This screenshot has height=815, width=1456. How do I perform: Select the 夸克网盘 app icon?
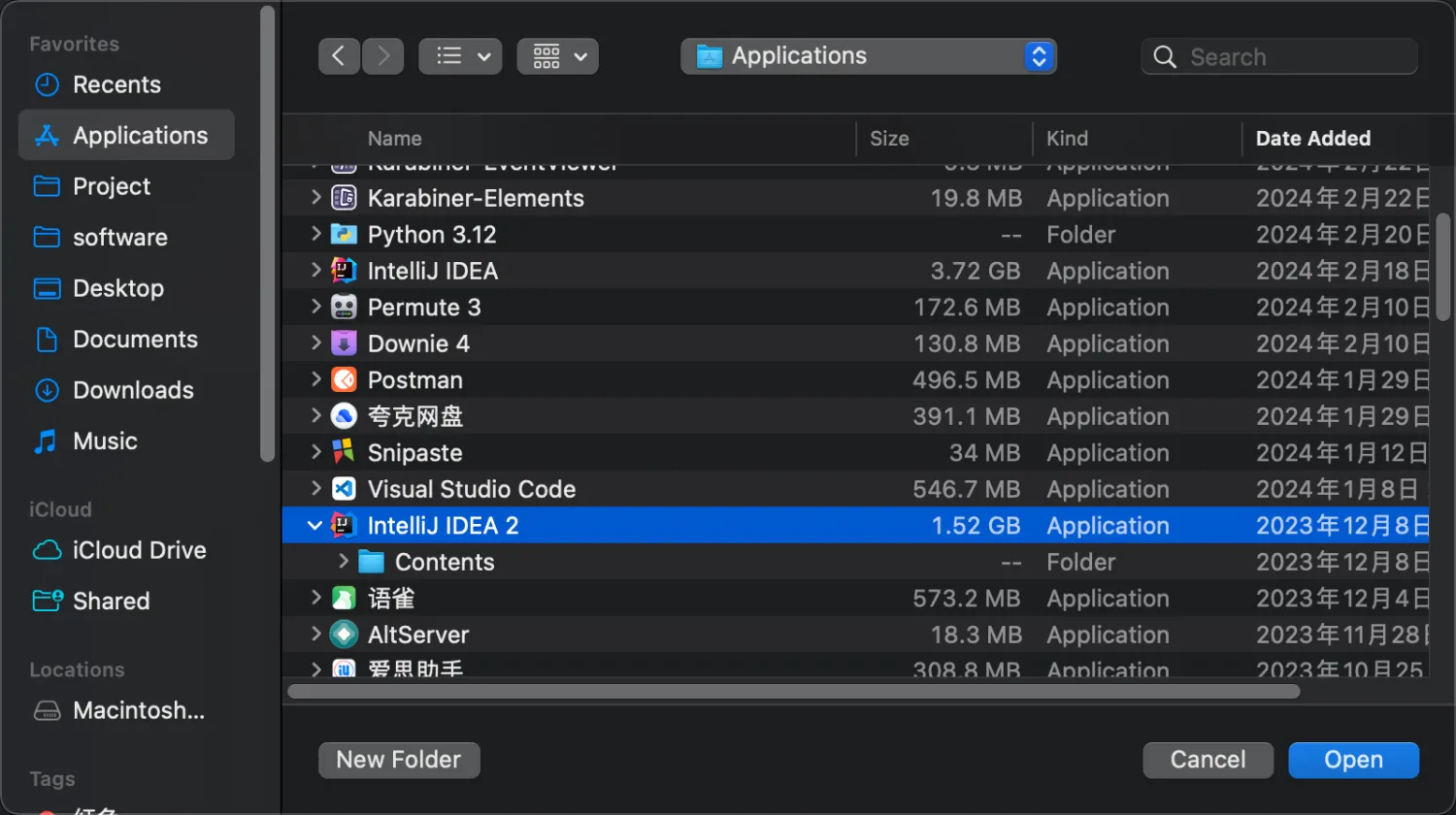coord(344,416)
